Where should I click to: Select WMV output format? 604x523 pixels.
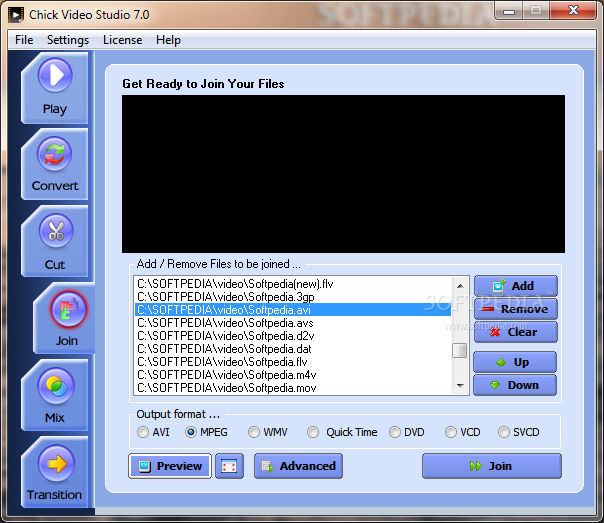268,432
